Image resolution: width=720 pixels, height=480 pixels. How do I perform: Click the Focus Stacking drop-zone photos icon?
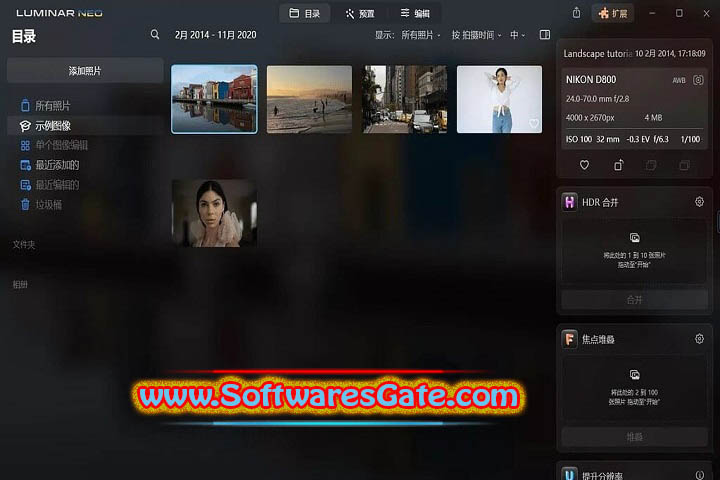(635, 375)
